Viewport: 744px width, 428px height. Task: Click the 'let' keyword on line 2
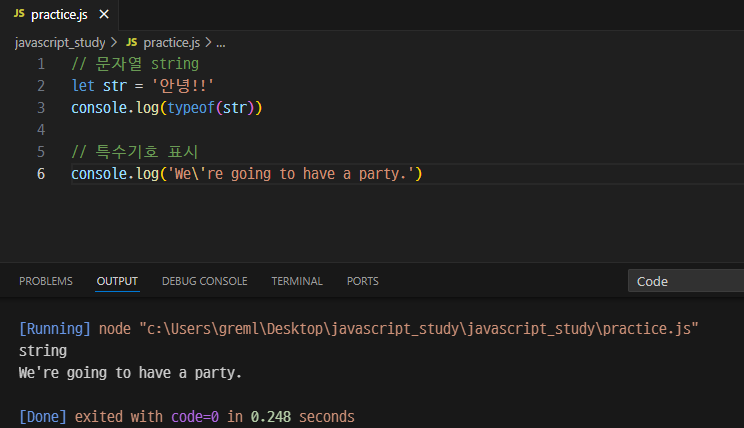pyautogui.click(x=83, y=86)
